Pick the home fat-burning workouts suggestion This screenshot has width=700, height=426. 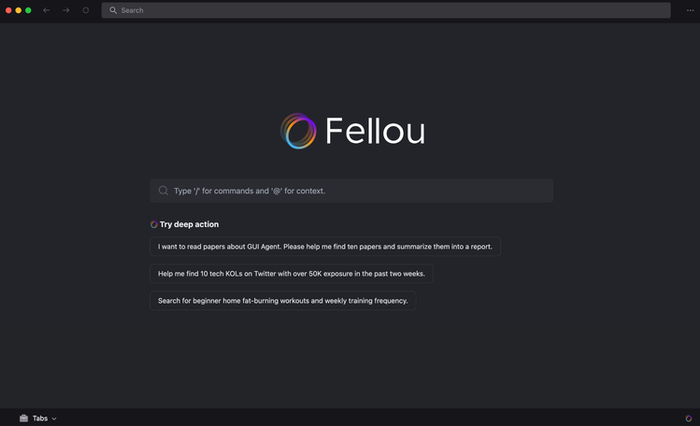(282, 300)
